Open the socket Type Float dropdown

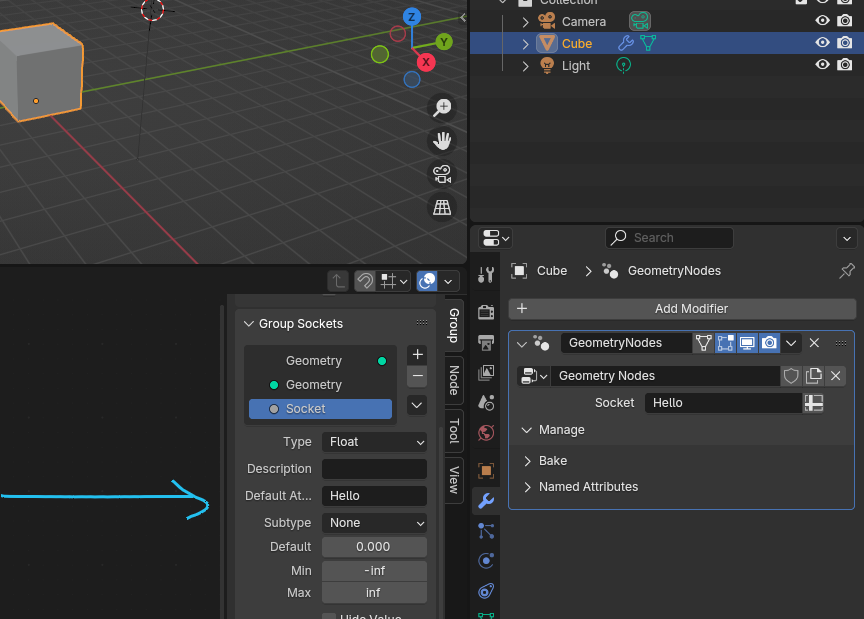coord(374,442)
